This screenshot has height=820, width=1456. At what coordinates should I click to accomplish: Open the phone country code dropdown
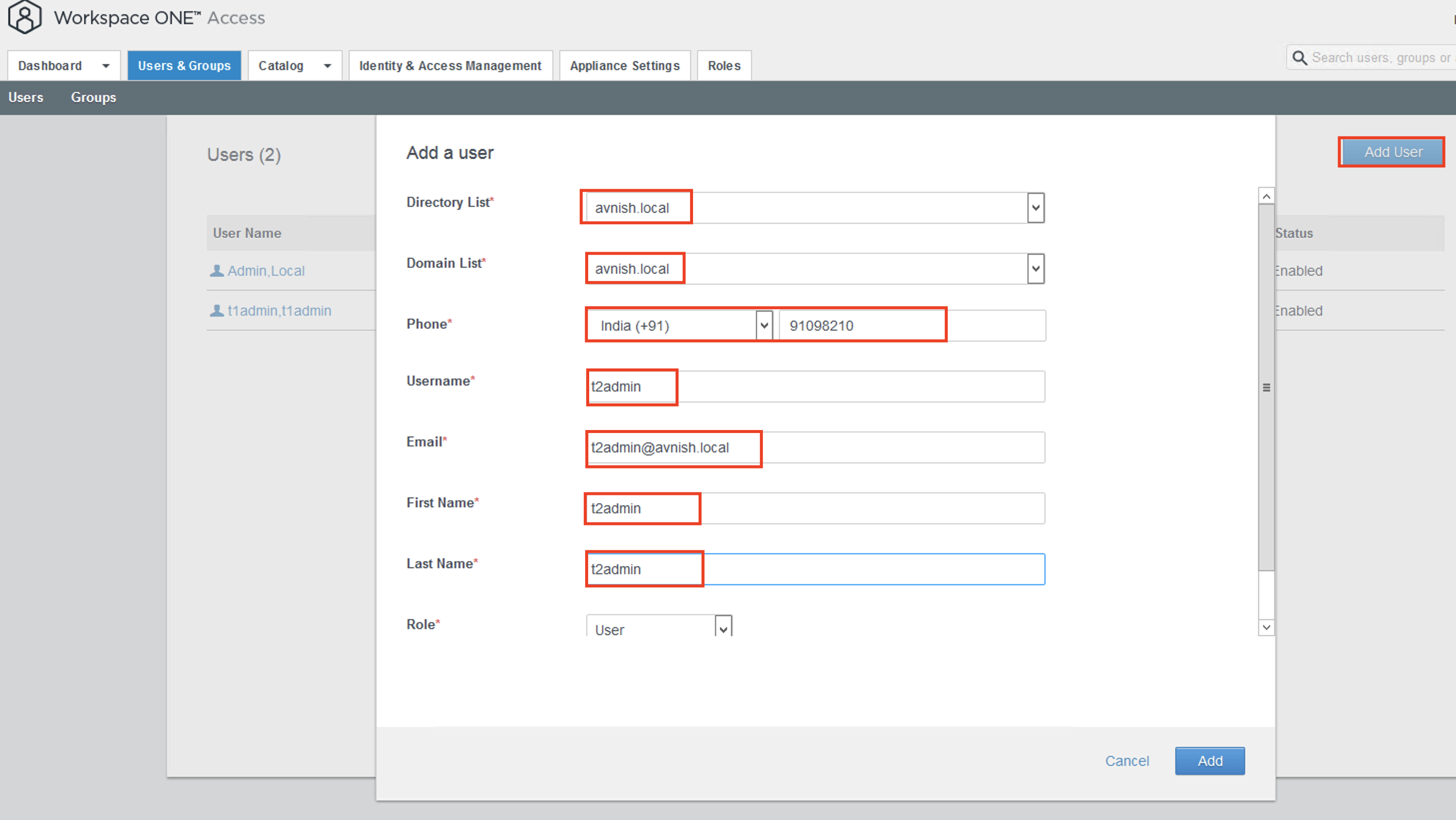coord(764,326)
